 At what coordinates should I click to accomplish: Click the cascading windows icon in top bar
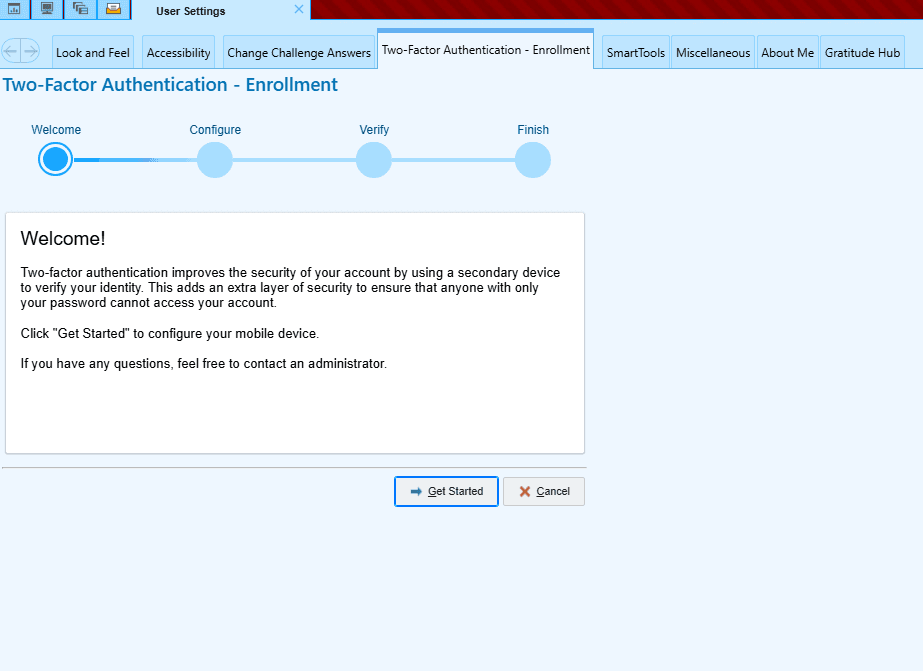pos(80,10)
